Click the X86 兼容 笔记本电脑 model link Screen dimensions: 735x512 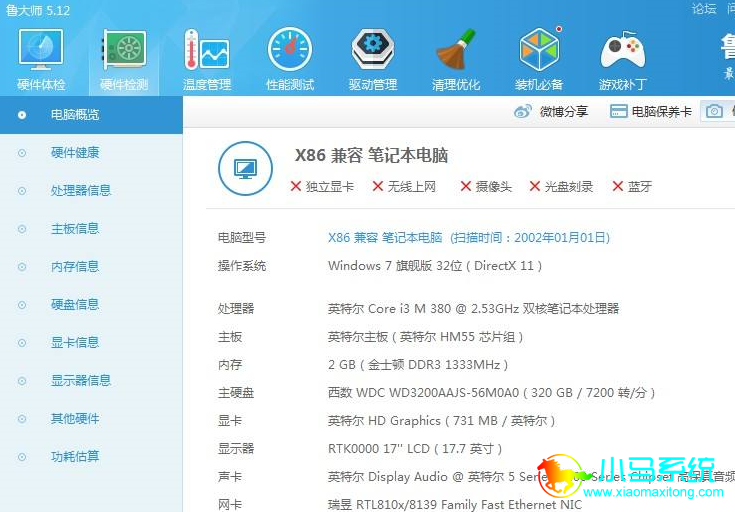click(x=385, y=238)
